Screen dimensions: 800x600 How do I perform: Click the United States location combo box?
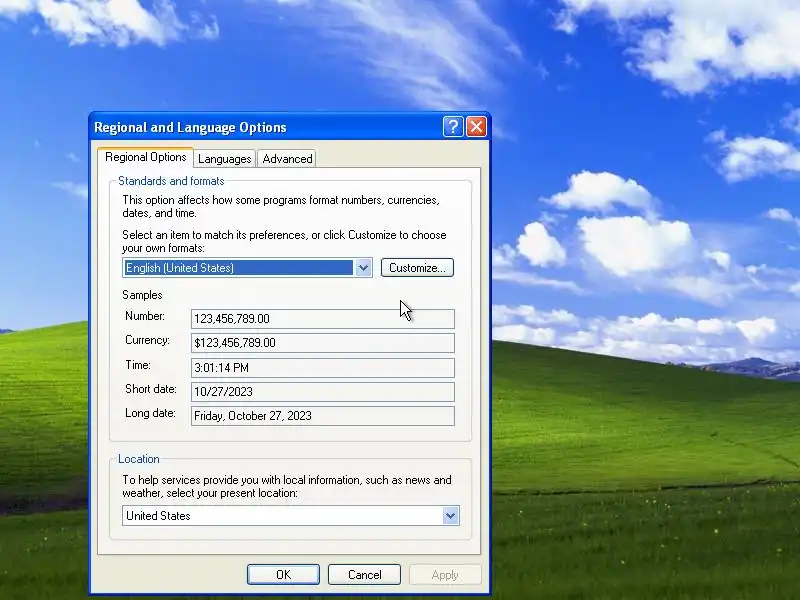click(x=291, y=515)
